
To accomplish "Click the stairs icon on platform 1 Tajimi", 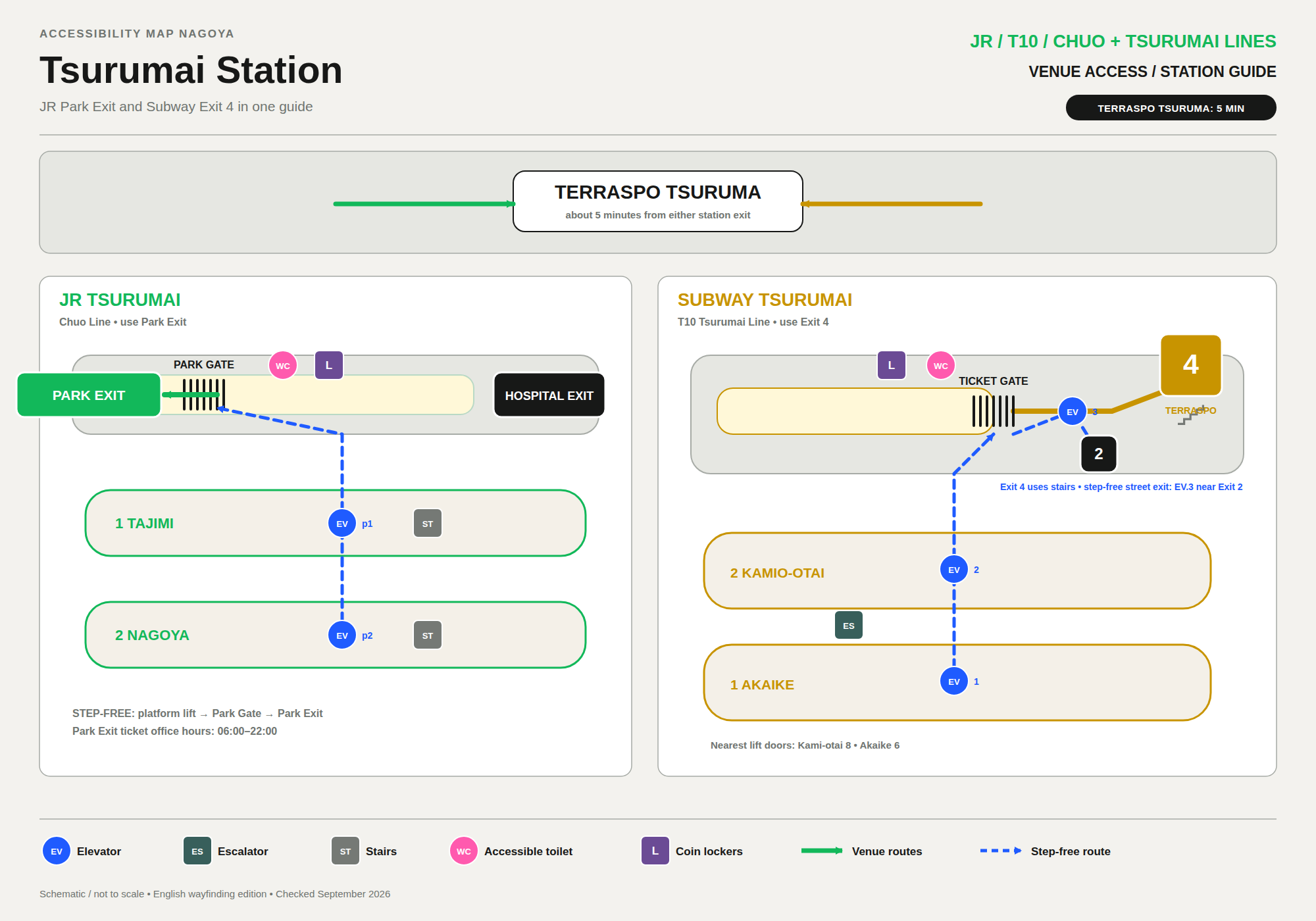I will [x=428, y=523].
